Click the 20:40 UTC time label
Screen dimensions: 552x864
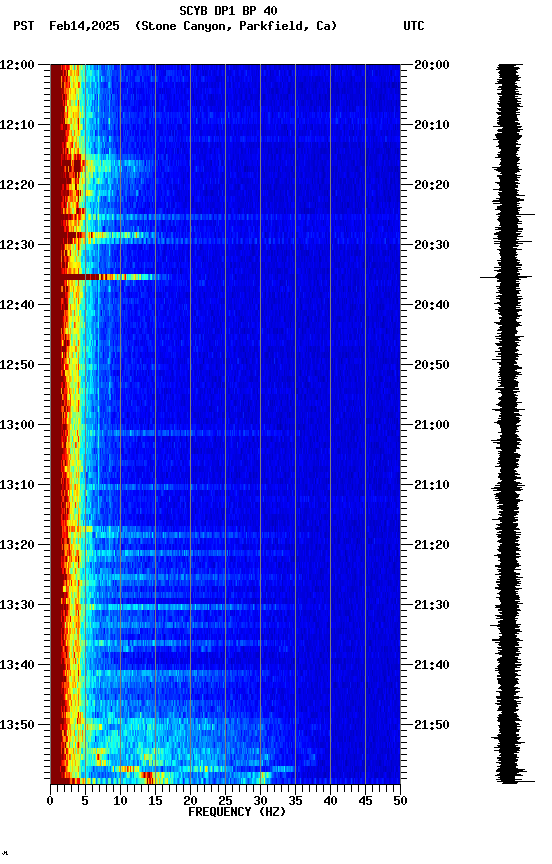432,305
